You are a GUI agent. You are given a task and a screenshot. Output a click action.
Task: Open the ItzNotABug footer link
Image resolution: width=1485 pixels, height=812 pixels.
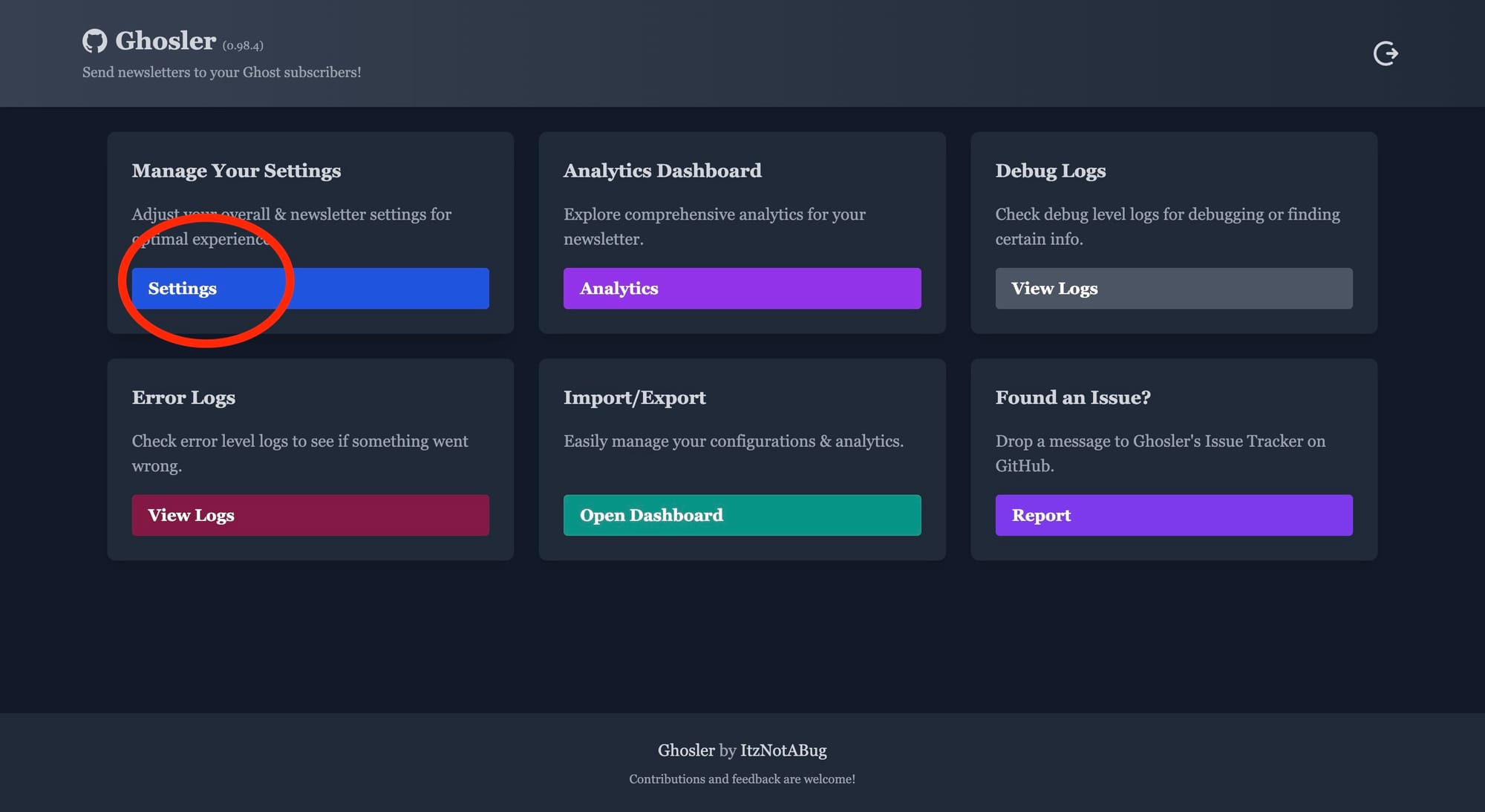[x=783, y=750]
